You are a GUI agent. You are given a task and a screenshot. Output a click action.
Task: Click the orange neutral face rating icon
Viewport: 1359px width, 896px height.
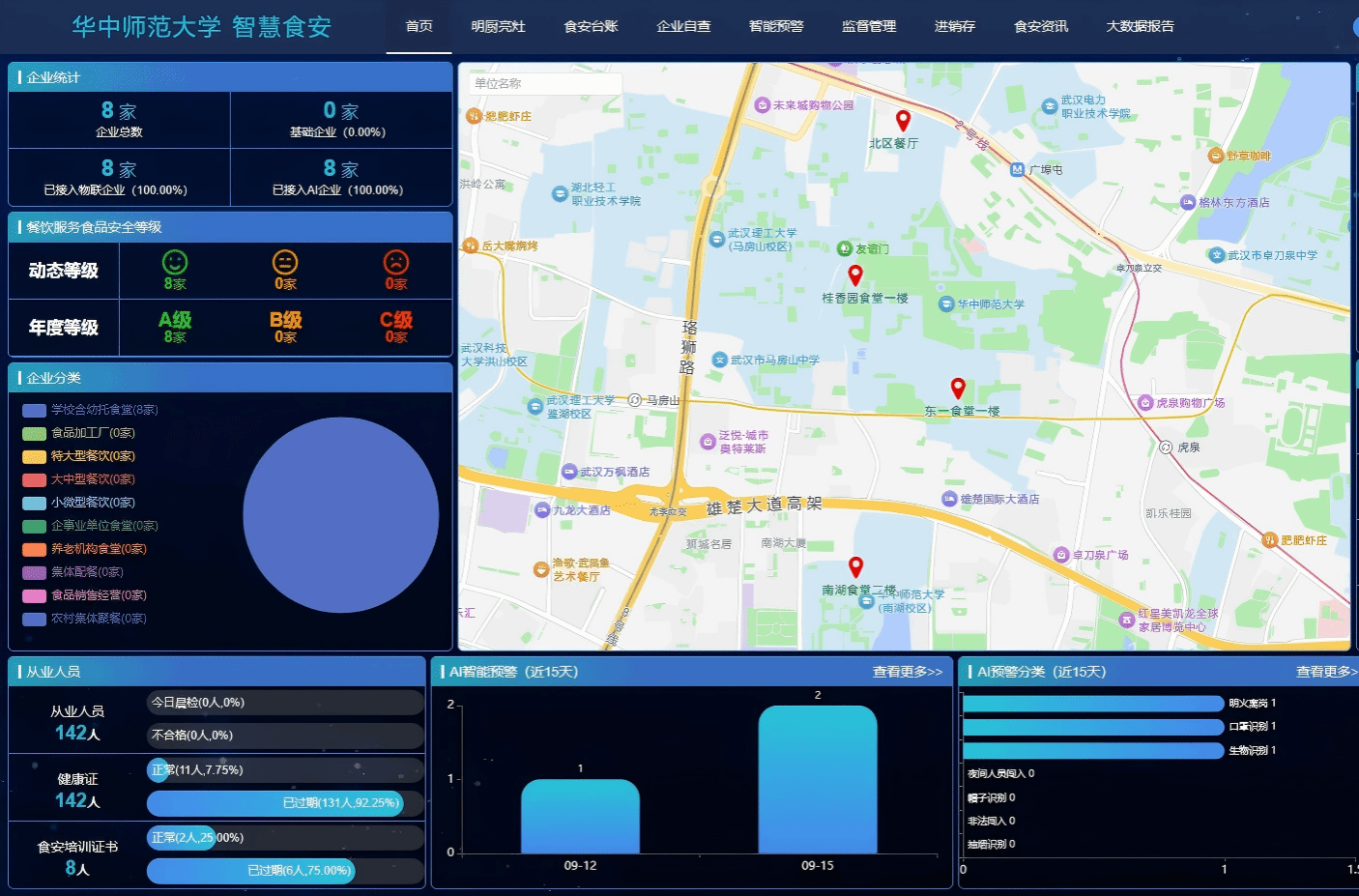285,262
